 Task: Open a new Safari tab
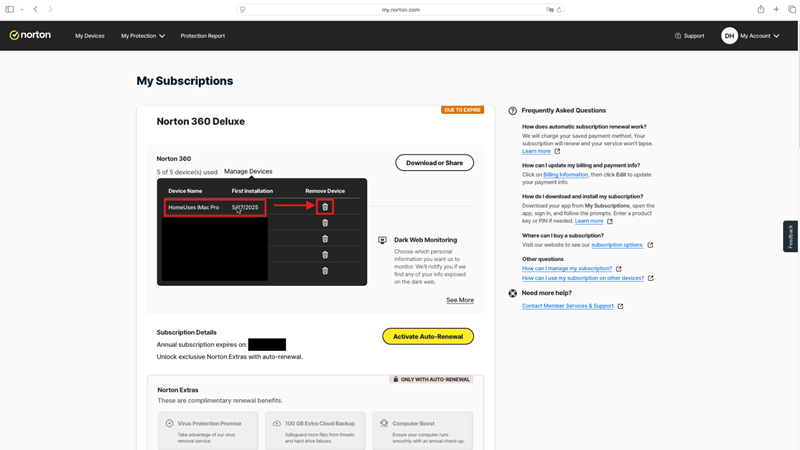(x=776, y=9)
